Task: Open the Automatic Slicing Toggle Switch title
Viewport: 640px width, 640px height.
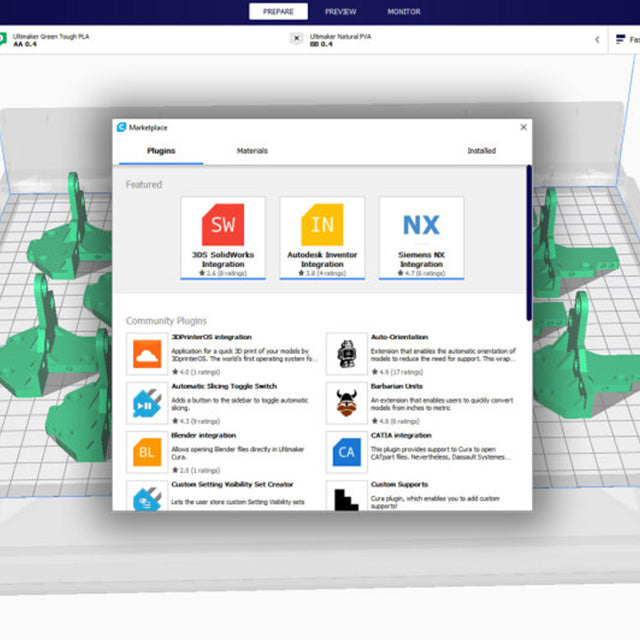Action: click(224, 386)
